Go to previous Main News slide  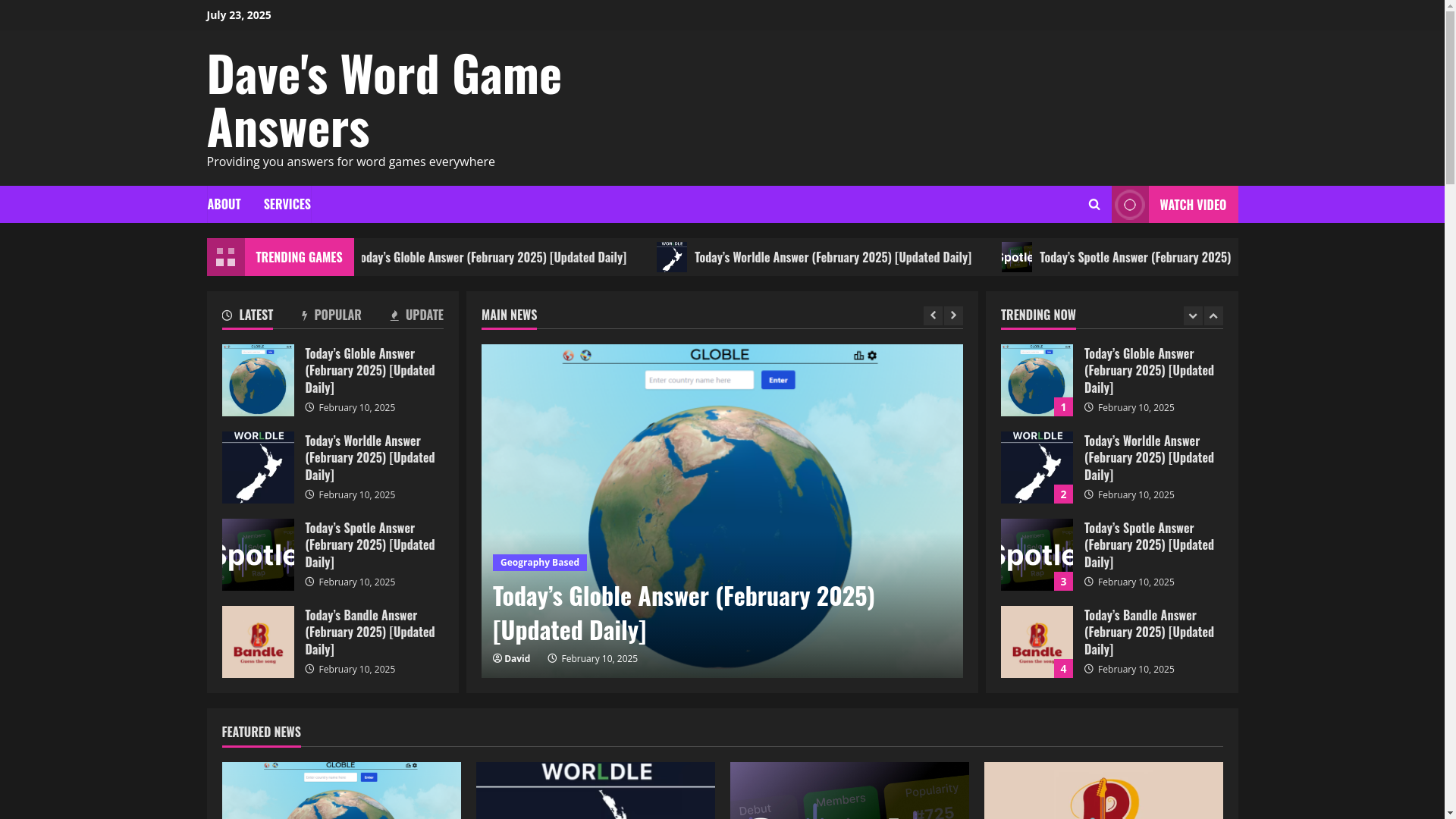933,315
